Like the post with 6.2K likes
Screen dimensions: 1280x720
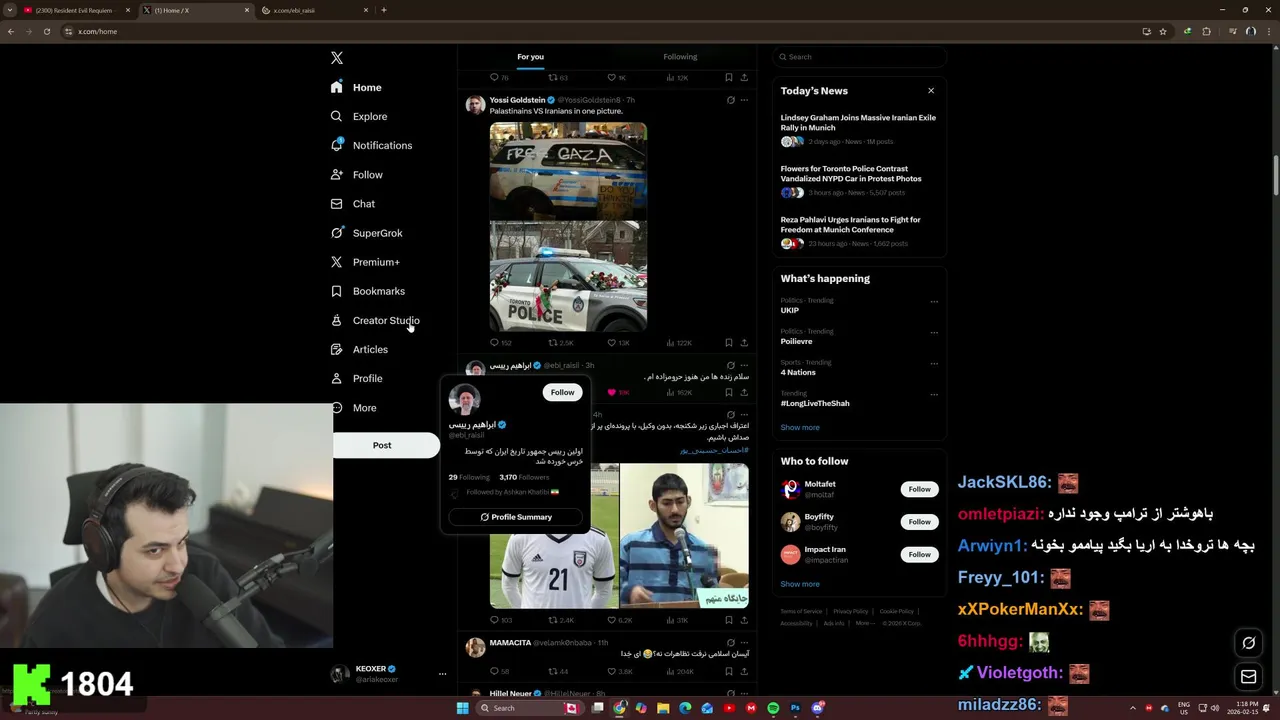619,620
